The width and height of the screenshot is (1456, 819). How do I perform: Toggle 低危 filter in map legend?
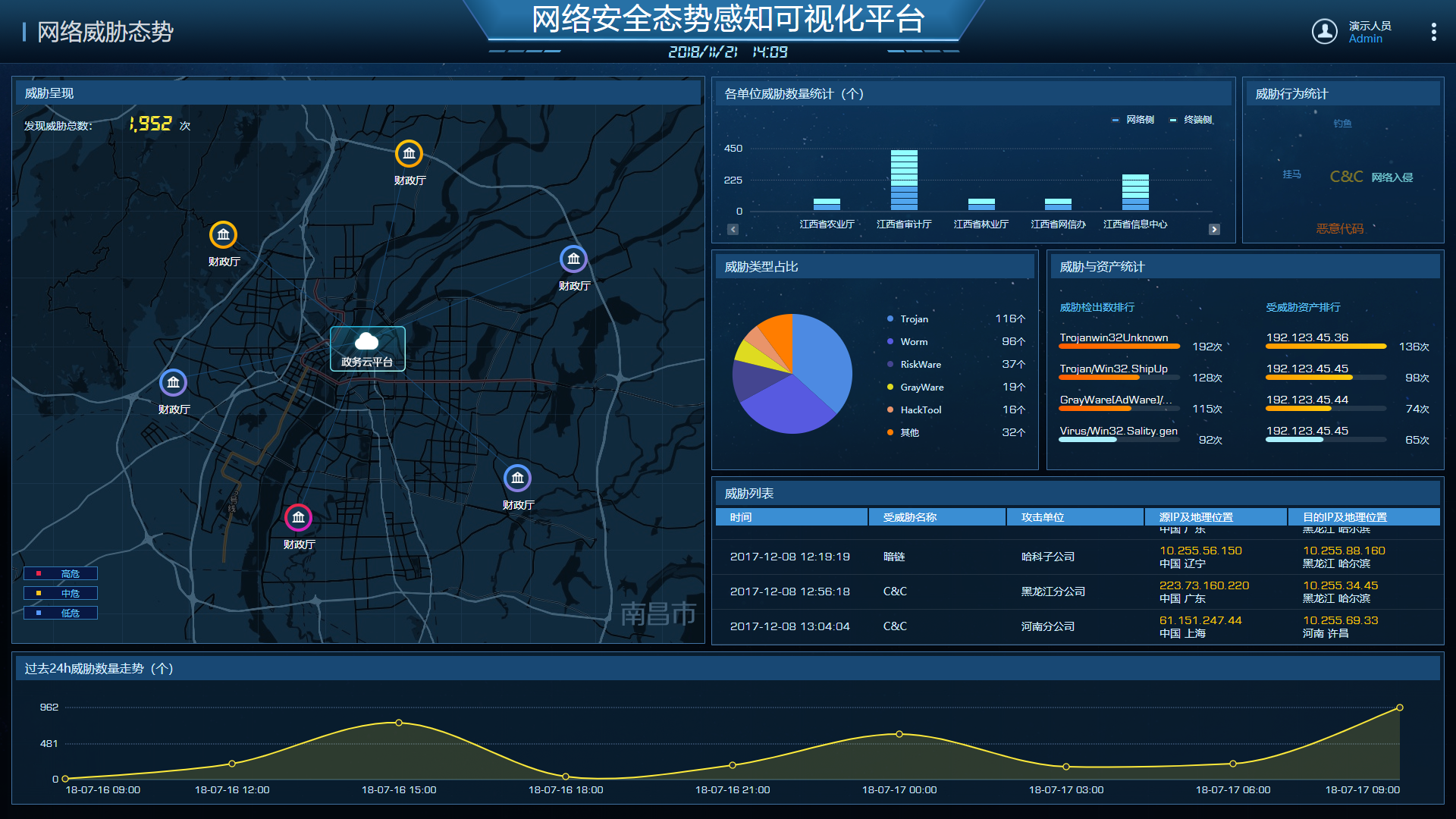coord(61,613)
